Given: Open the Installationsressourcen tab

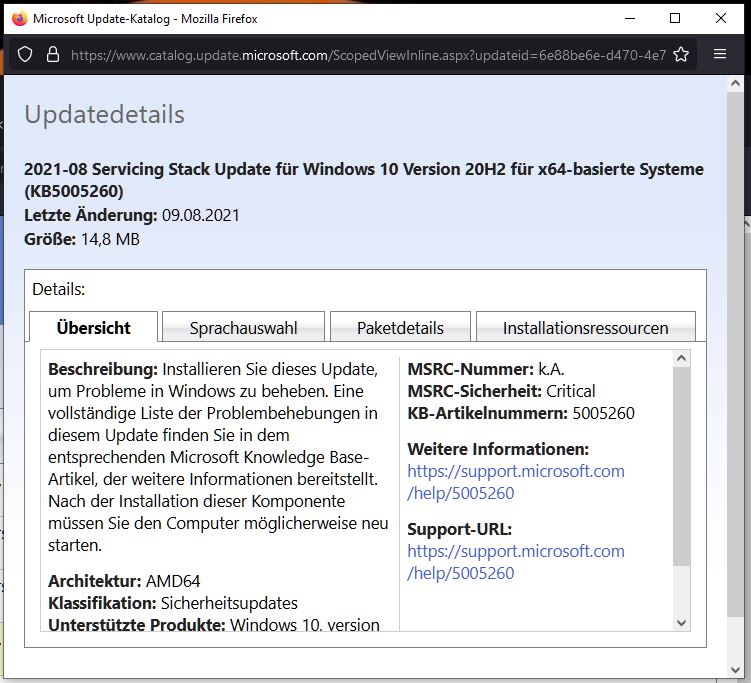Looking at the screenshot, I should tap(585, 328).
